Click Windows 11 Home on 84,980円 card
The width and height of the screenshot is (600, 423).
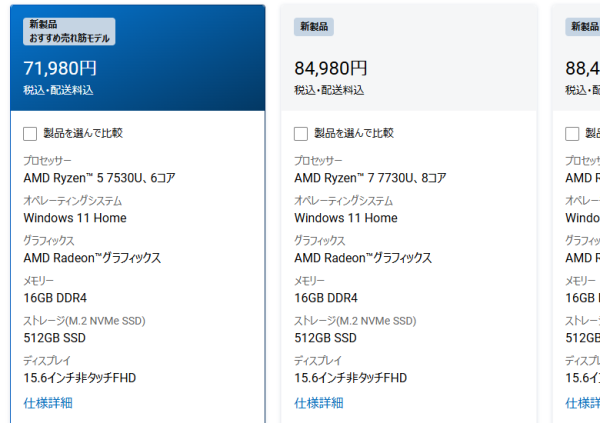click(x=346, y=218)
